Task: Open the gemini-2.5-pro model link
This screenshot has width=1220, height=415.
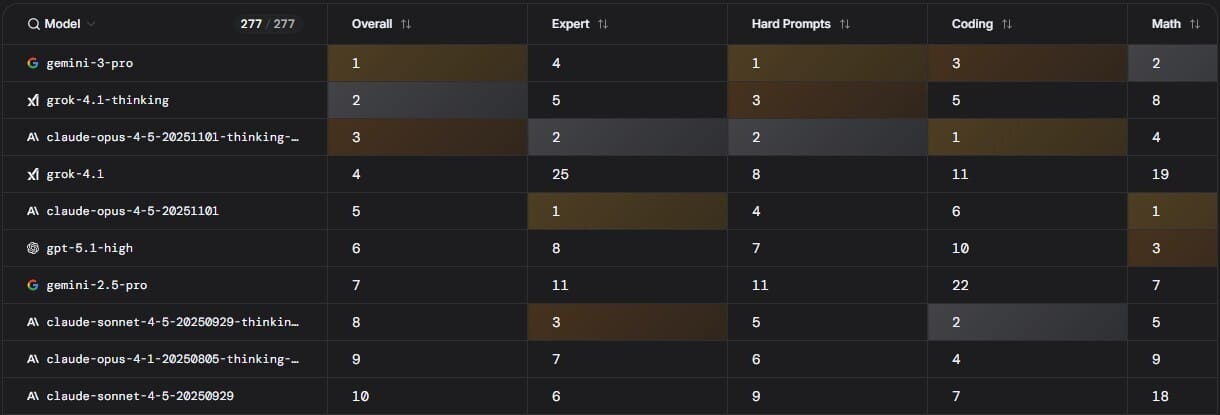Action: [96, 285]
